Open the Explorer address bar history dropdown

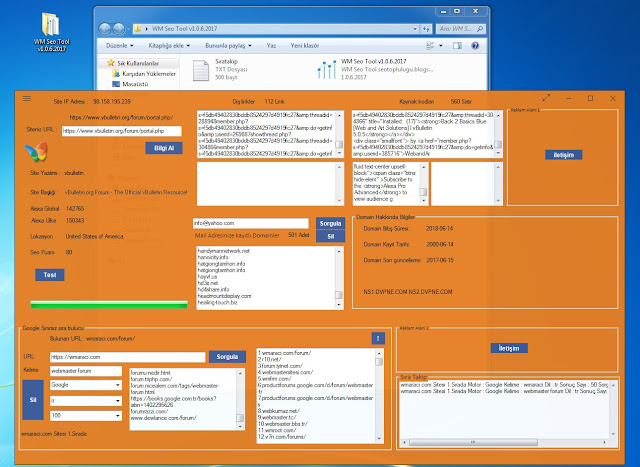[x=415, y=29]
